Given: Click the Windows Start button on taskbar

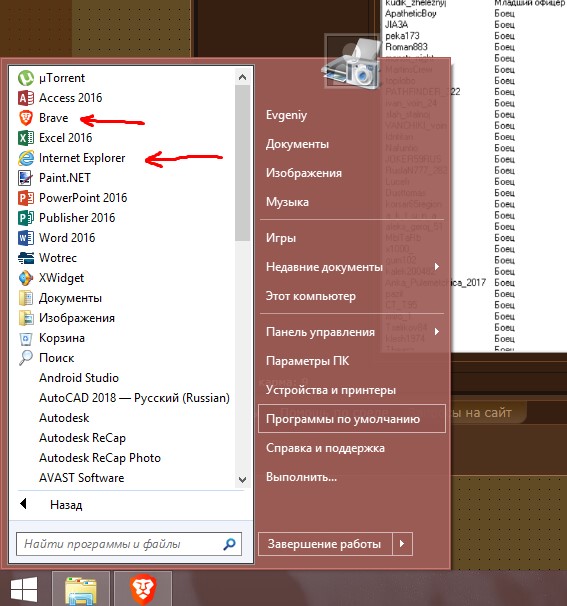Looking at the screenshot, I should click(x=24, y=590).
